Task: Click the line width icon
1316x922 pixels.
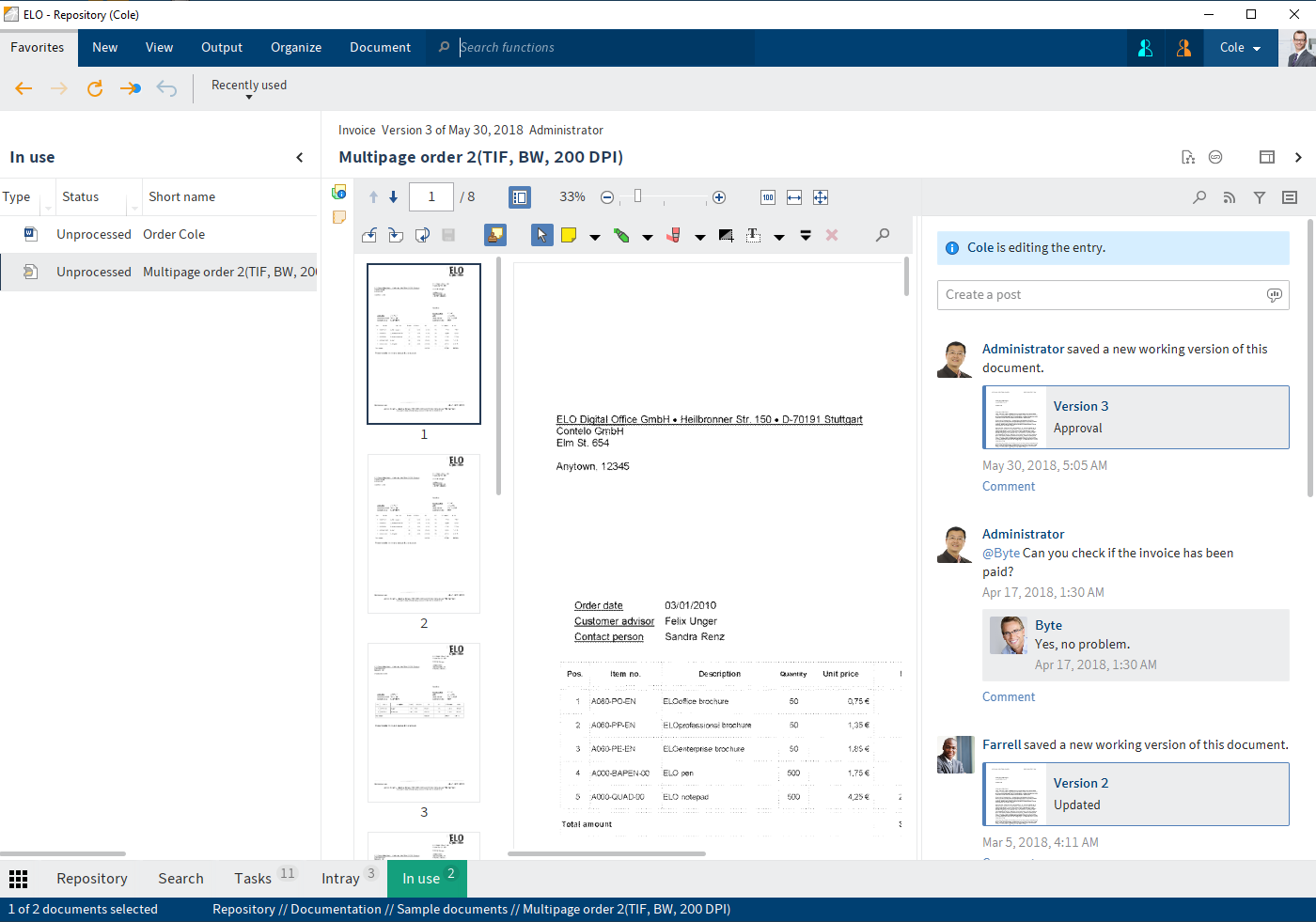Action: pyautogui.click(x=806, y=235)
